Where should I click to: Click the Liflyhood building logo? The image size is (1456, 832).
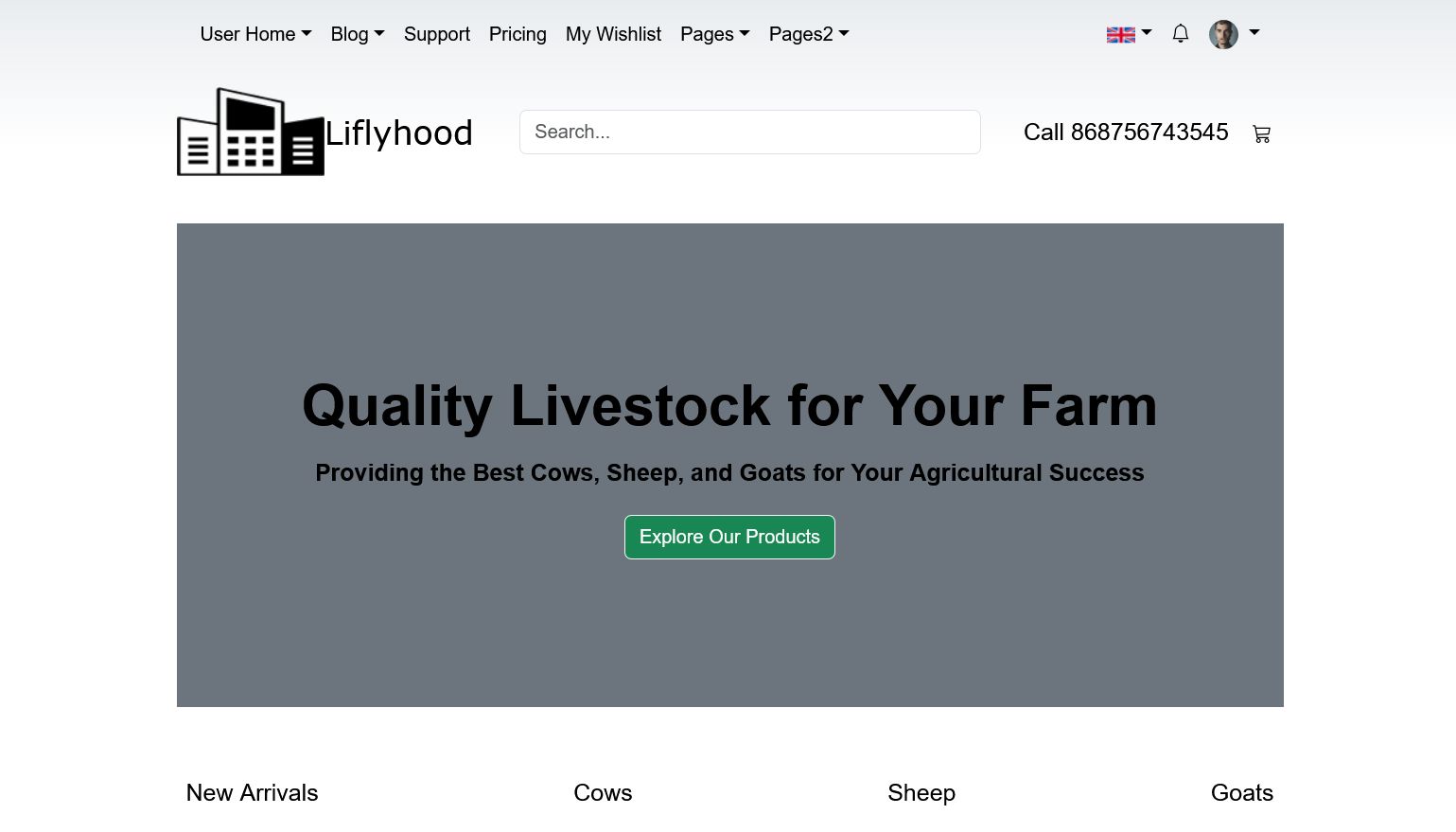251,132
